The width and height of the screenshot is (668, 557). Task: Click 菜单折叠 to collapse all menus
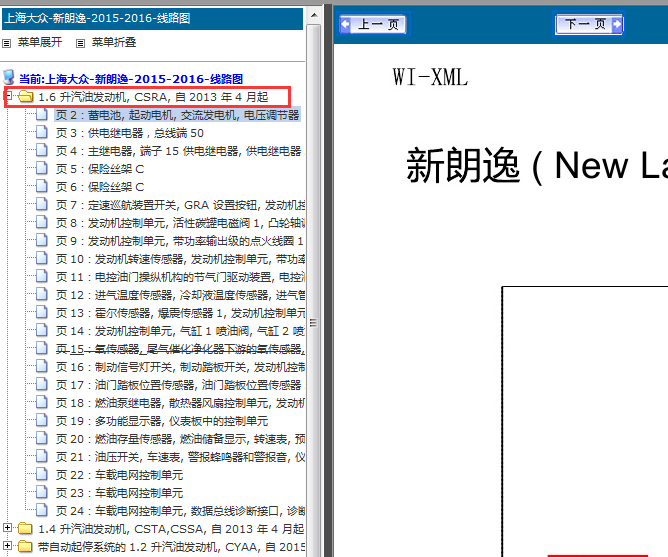(x=114, y=42)
